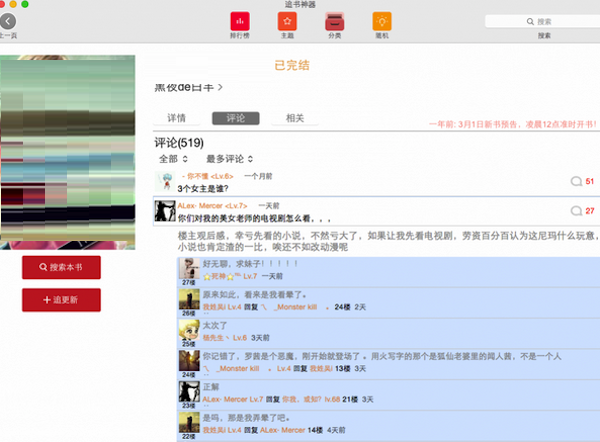Open the 随机 lightbulb icon
The image size is (600, 442).
(382, 21)
